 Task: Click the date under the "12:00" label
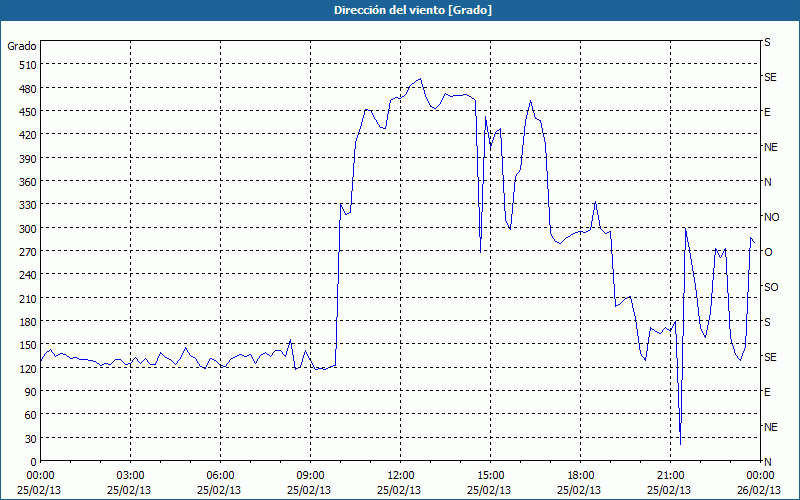(399, 490)
